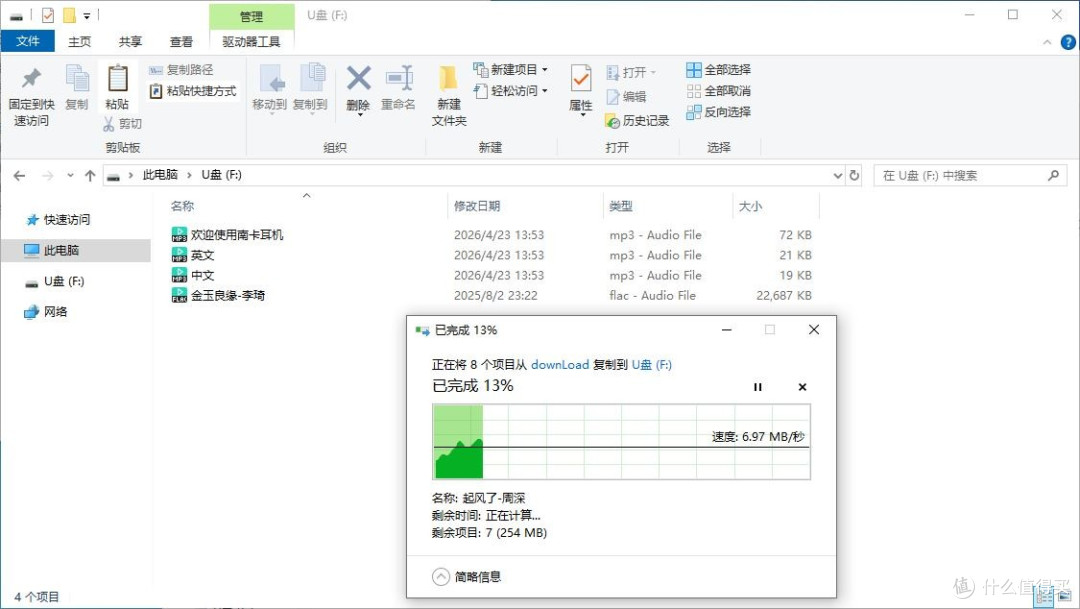Click Move to (移动到) icon

pyautogui.click(x=271, y=79)
